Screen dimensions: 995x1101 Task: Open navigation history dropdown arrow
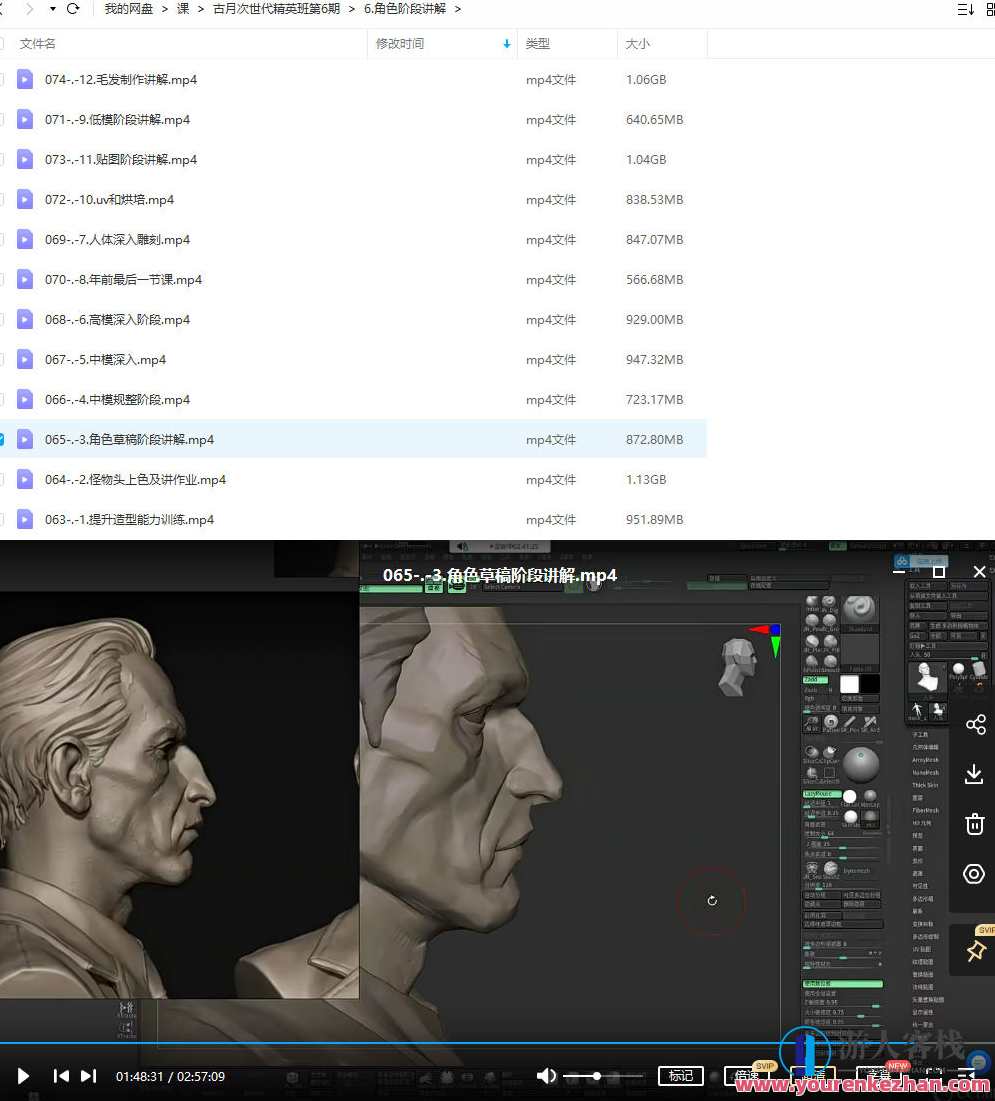pyautogui.click(x=52, y=9)
